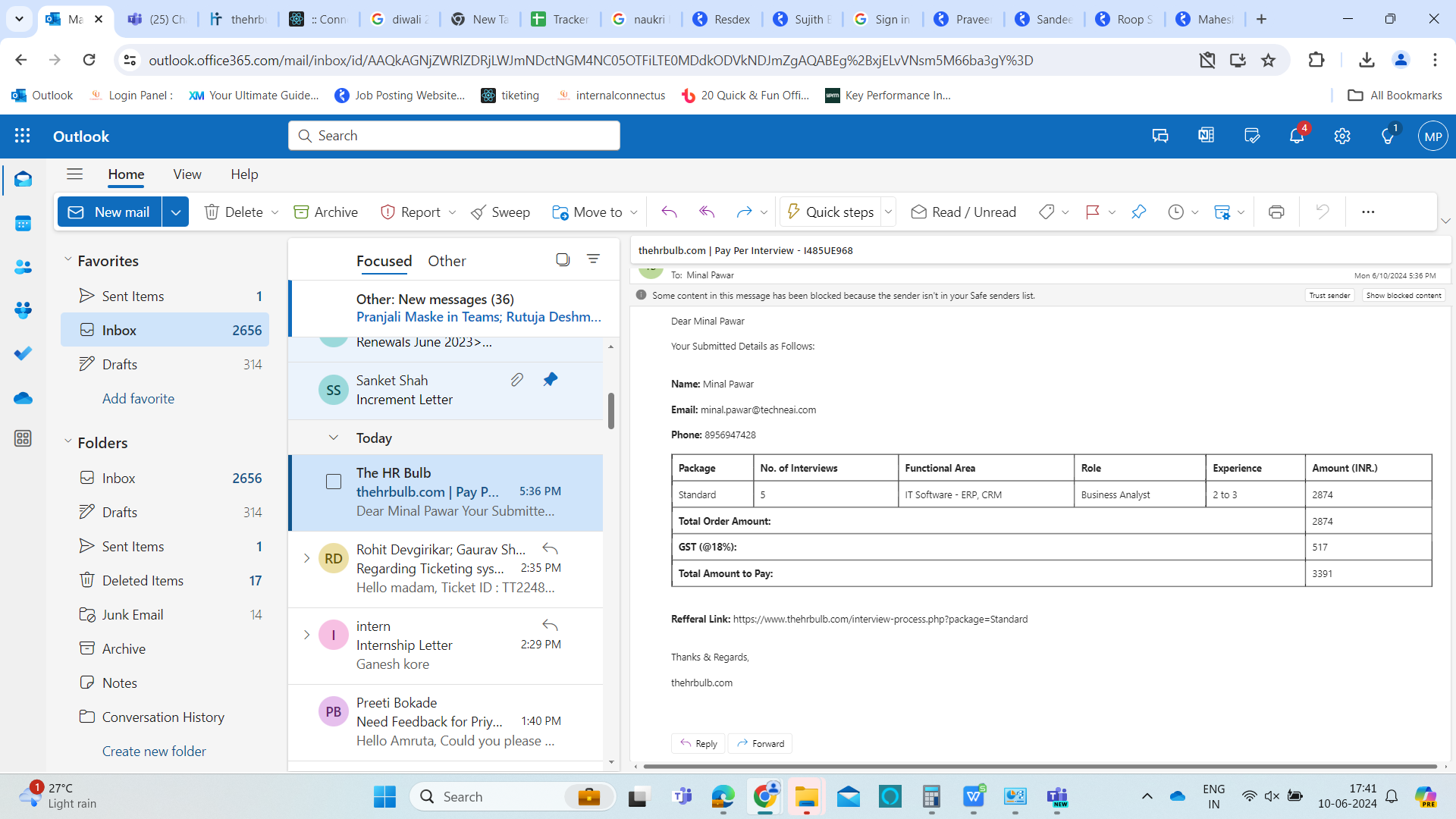Open Calendar from the left sidebar
Viewport: 1456px width, 819px height.
click(23, 224)
